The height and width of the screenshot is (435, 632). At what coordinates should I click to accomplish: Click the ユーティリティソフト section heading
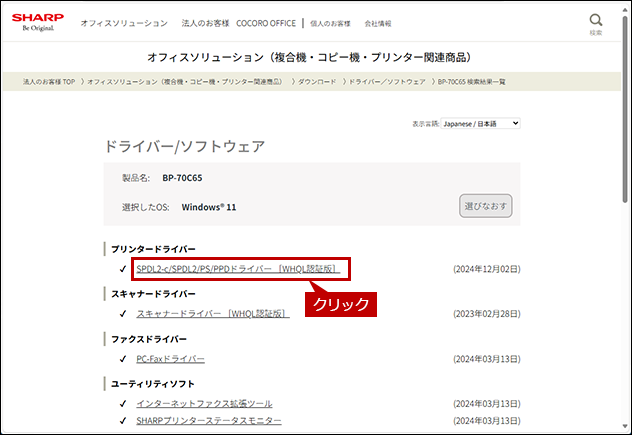pos(153,384)
